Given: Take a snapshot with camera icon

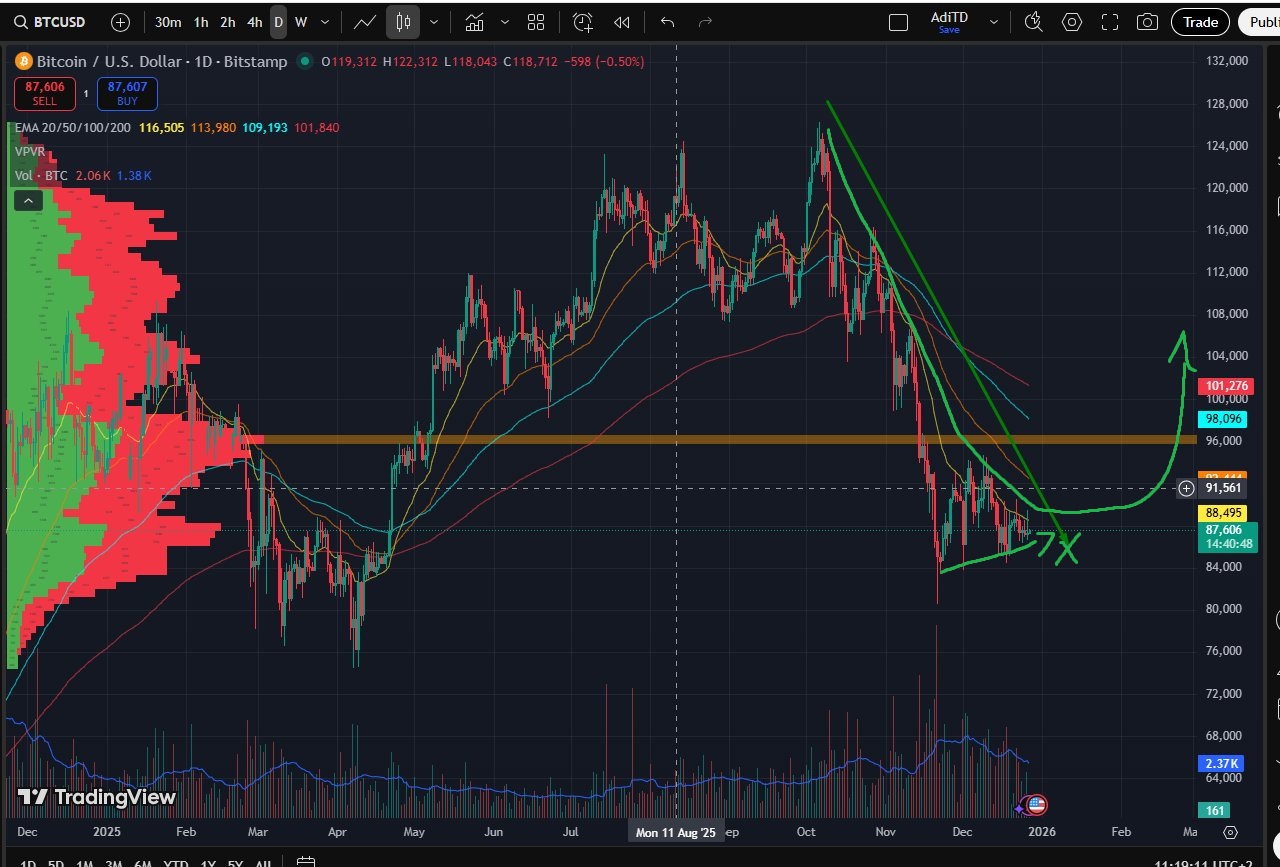Looking at the screenshot, I should click(1148, 22).
